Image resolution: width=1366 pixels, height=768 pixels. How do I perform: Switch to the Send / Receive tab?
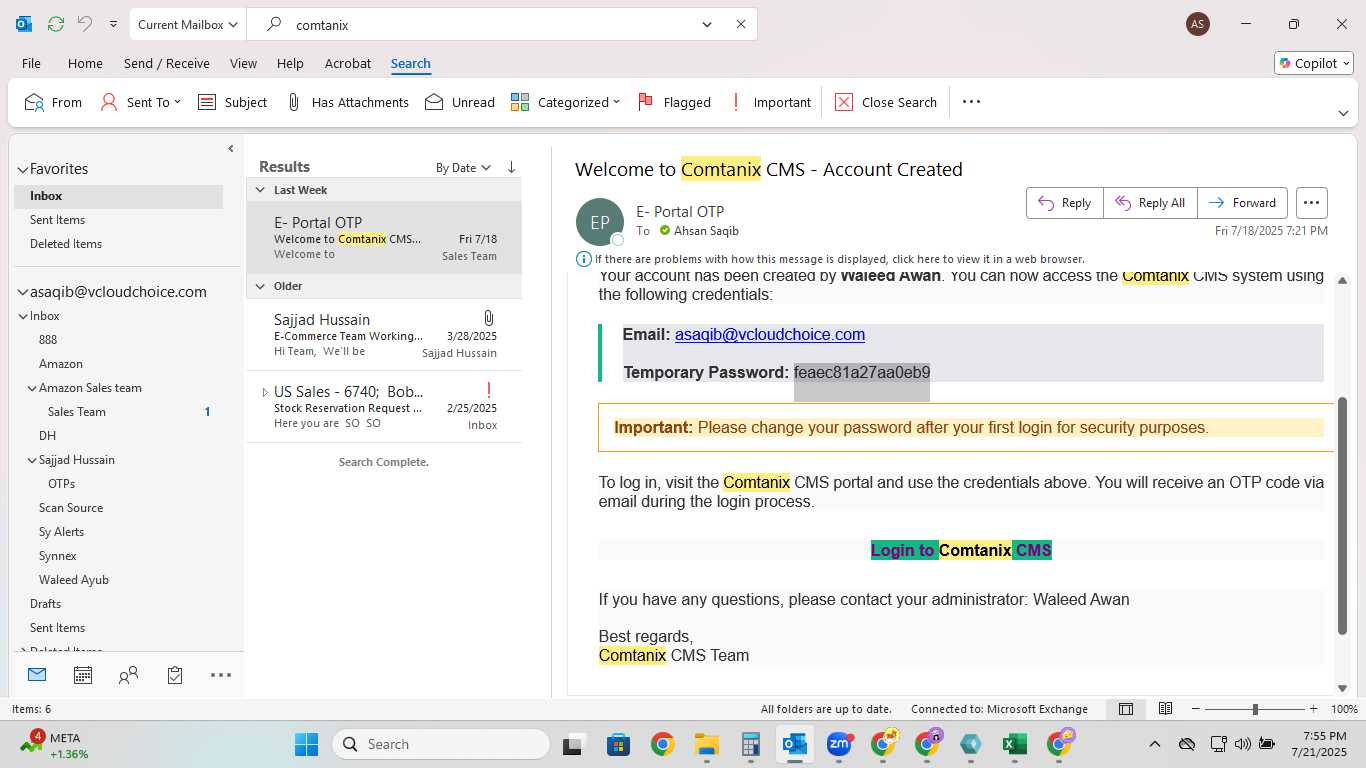click(x=167, y=63)
